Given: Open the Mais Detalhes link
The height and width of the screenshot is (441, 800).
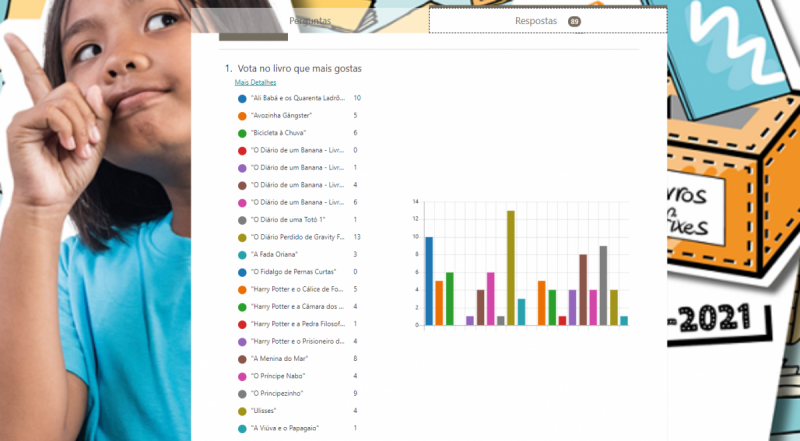Looking at the screenshot, I should coord(255,82).
